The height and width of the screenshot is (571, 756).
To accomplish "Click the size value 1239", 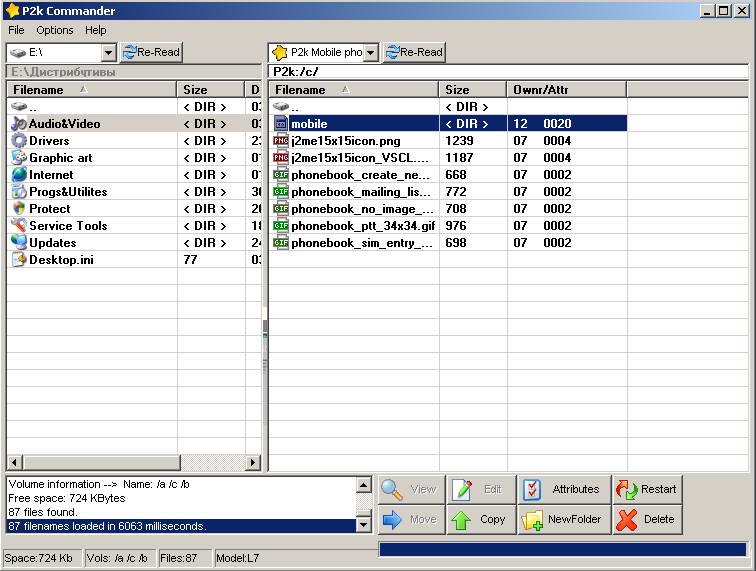I will point(459,141).
